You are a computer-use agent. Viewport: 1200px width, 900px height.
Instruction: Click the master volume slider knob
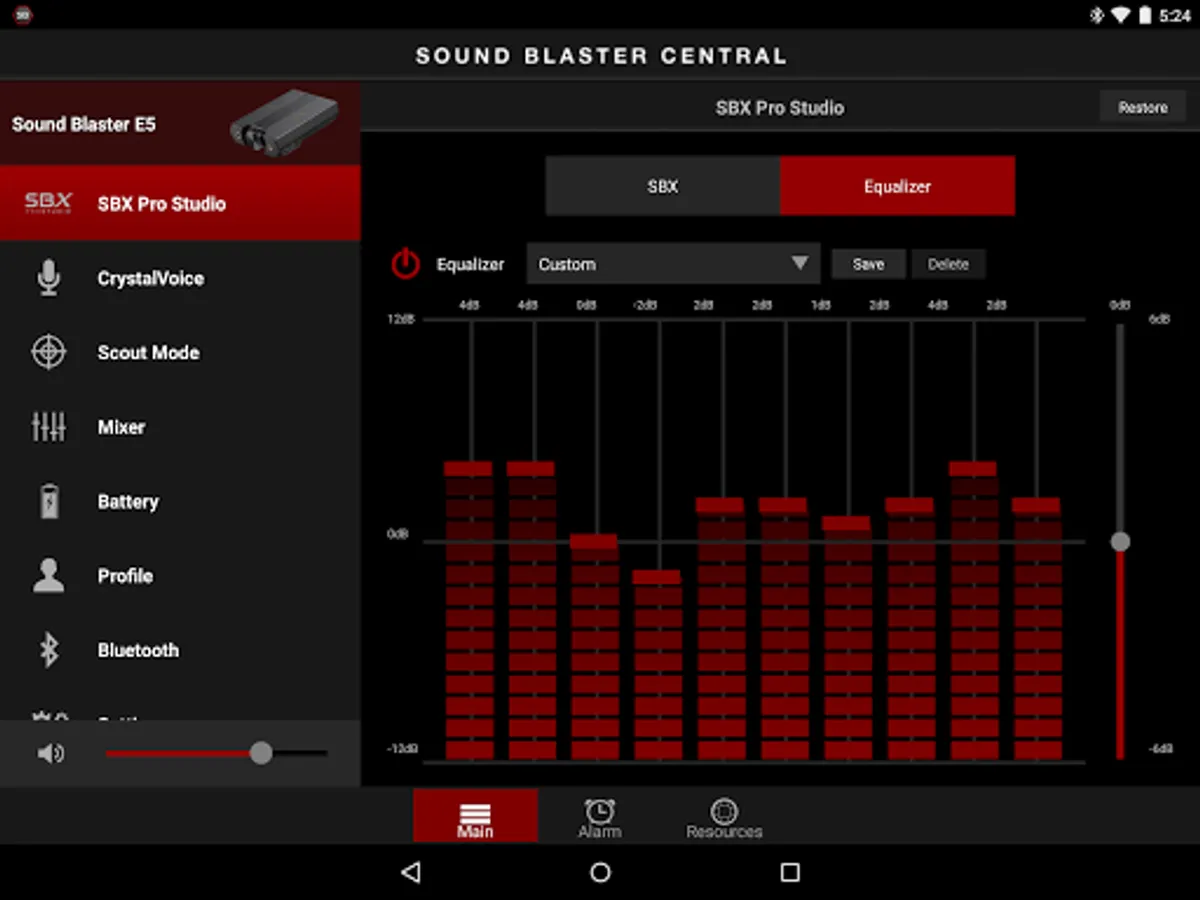click(261, 753)
